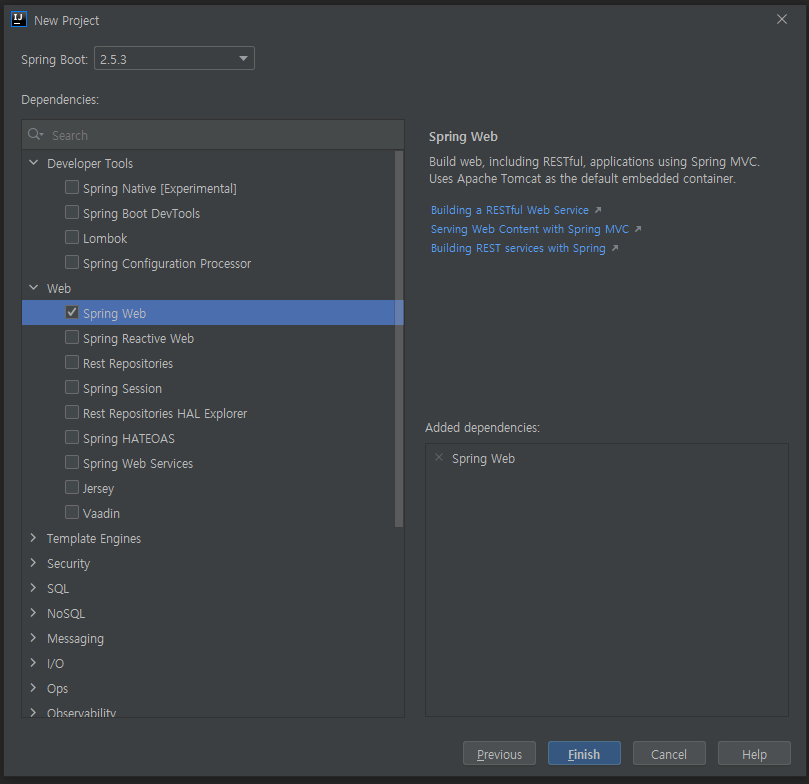
Task: Select the NoSQL category label
Action: (x=66, y=613)
